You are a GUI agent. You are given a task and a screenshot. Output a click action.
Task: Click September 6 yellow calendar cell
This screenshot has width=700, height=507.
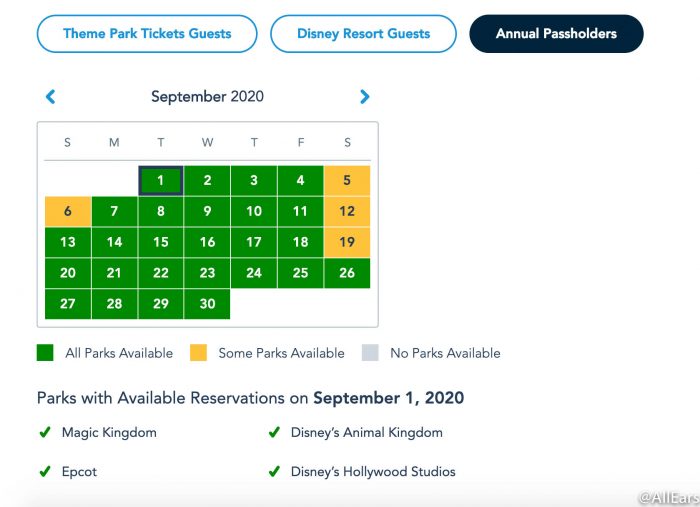68,211
